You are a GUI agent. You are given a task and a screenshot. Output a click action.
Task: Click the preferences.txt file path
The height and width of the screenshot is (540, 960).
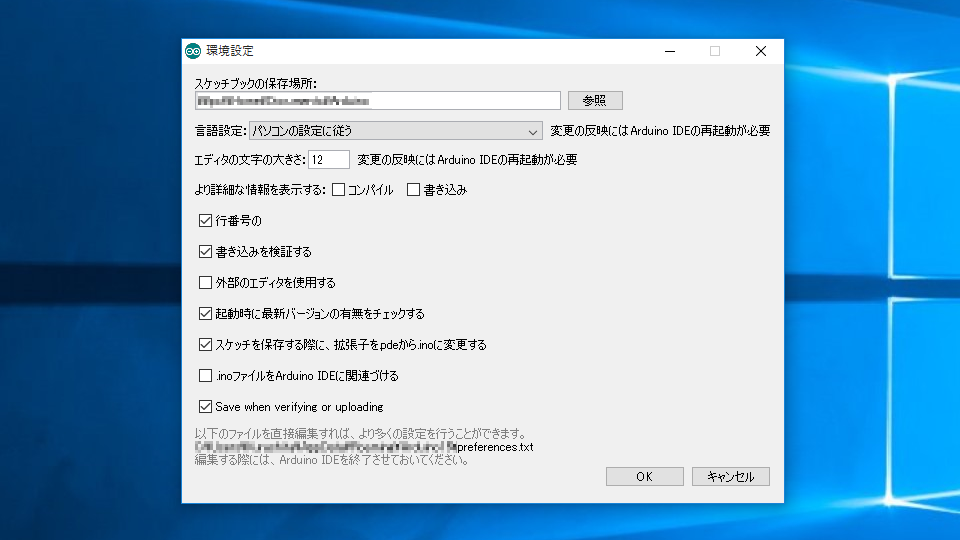click(x=364, y=447)
